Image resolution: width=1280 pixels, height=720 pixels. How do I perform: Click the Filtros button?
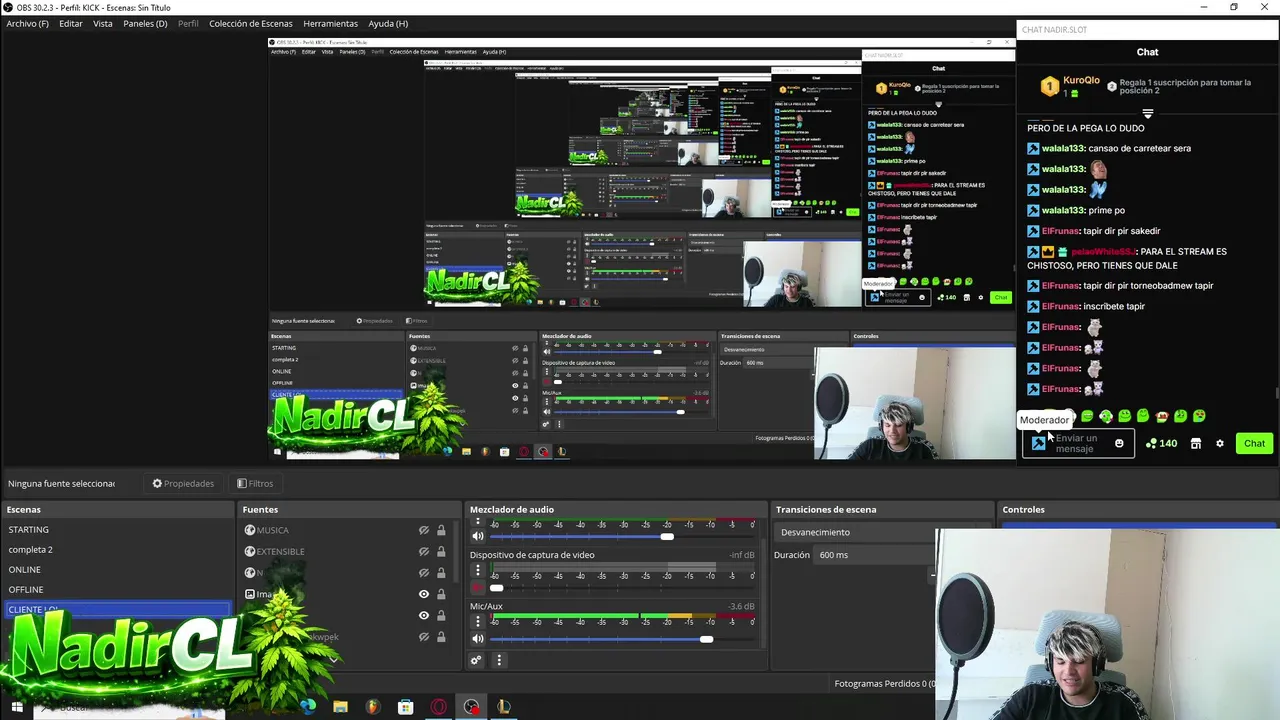pos(255,483)
